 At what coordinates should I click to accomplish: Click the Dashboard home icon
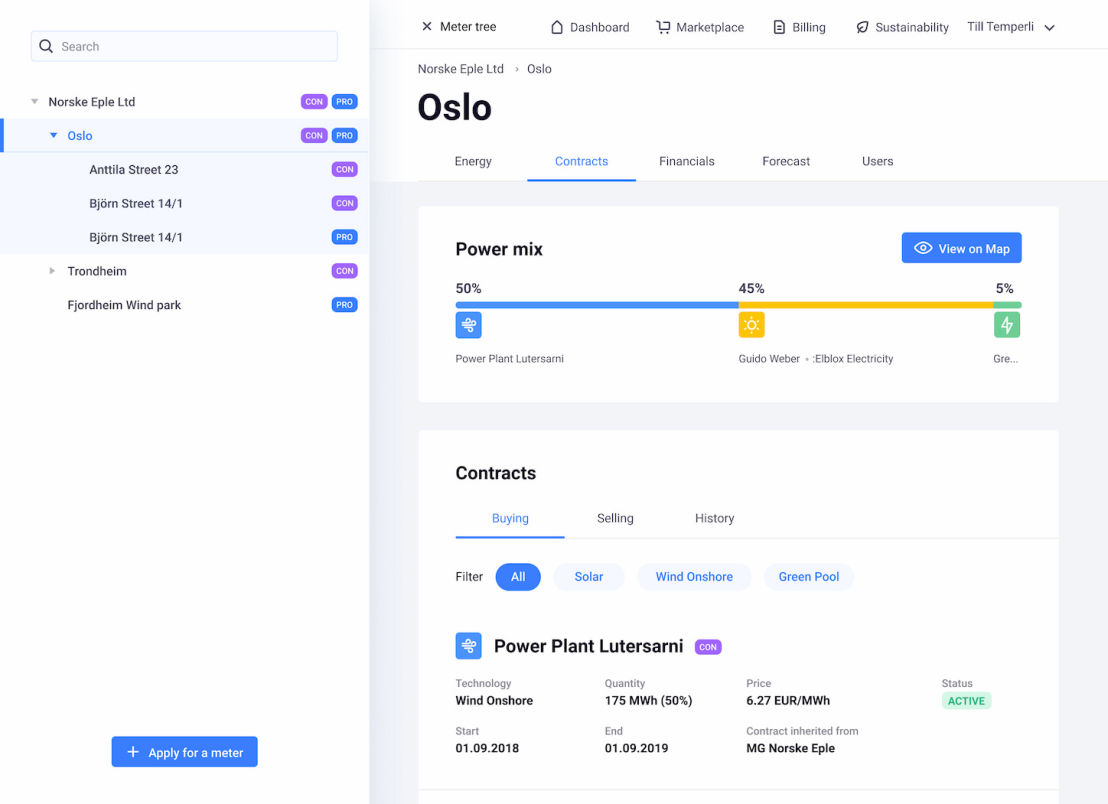click(557, 27)
